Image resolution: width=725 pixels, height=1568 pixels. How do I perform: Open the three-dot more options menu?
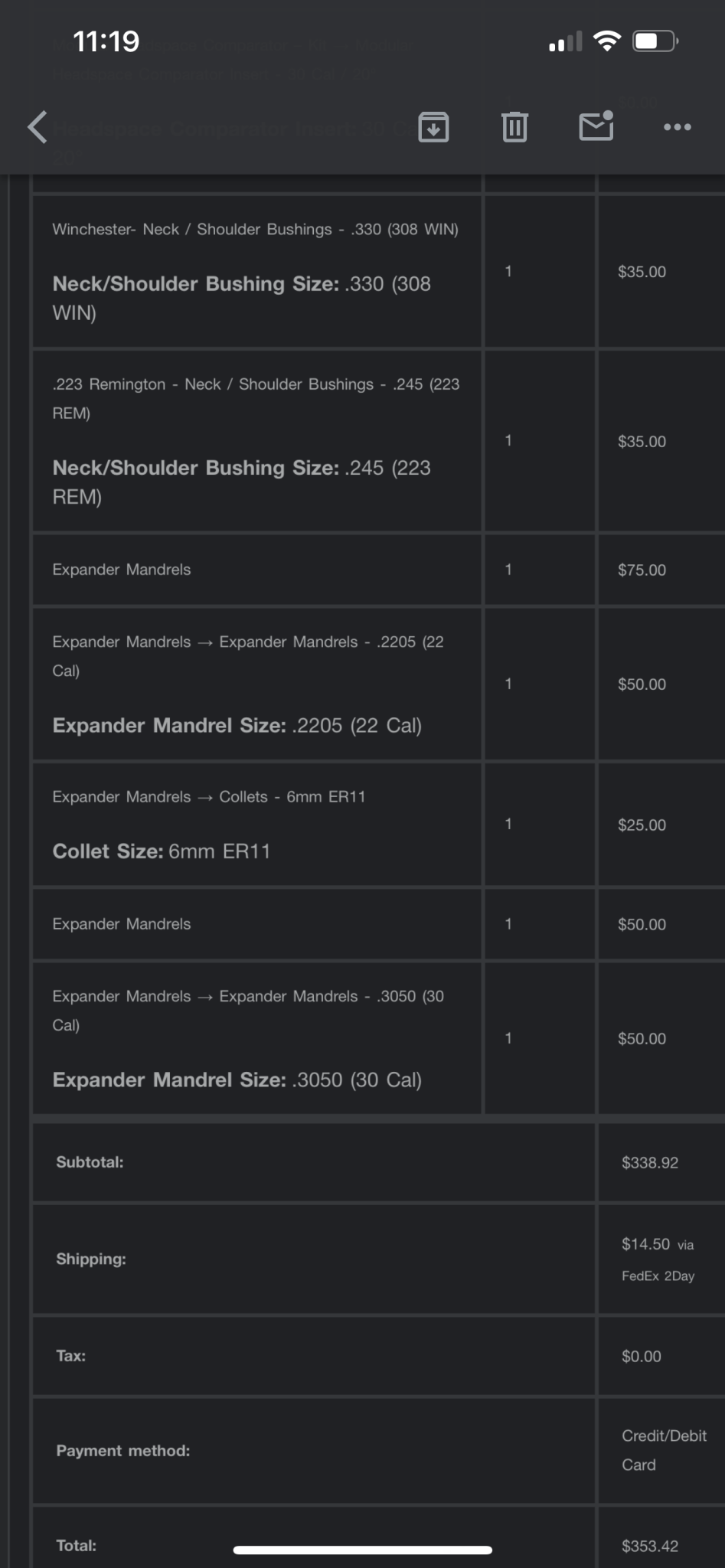coord(678,127)
